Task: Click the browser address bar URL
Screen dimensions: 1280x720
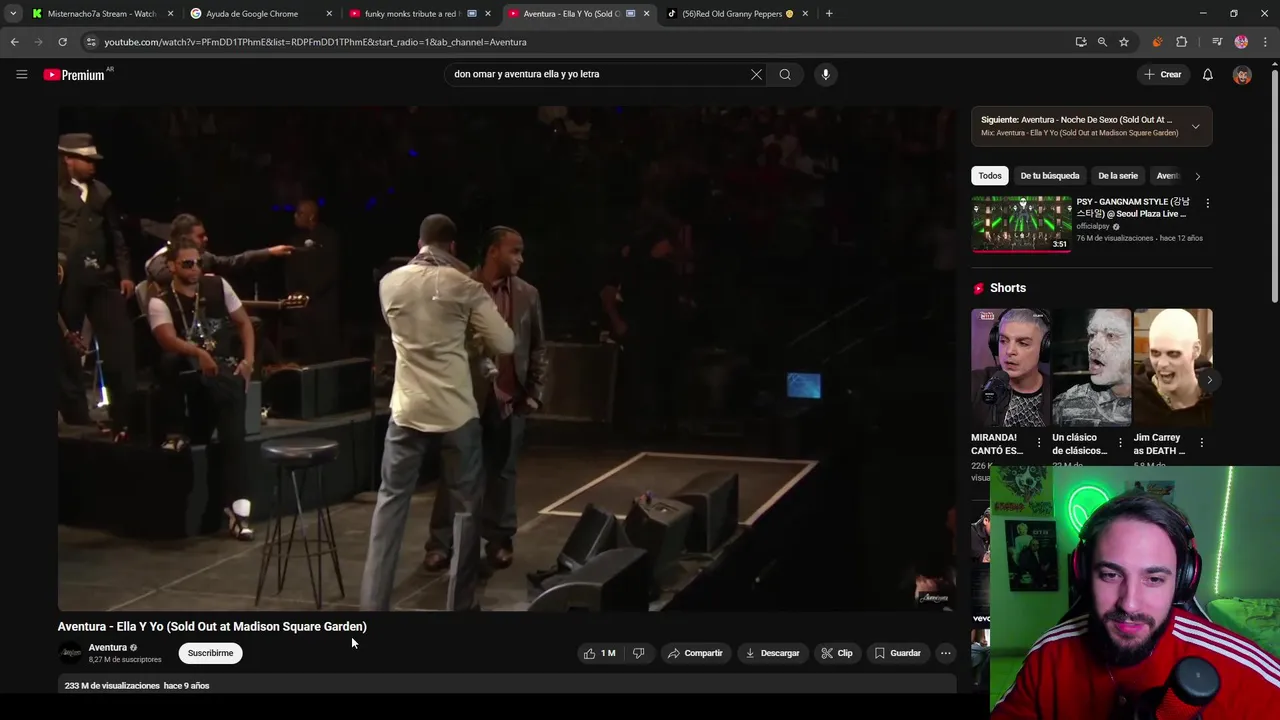Action: [x=315, y=42]
